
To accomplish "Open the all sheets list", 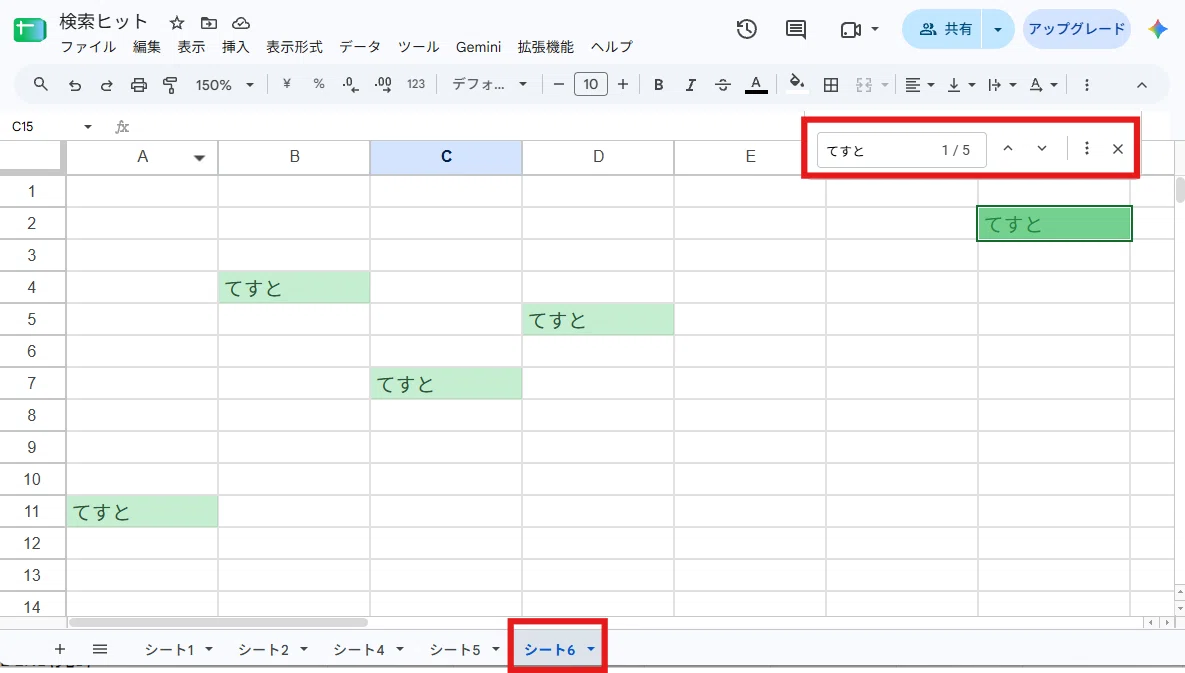I will click(100, 649).
